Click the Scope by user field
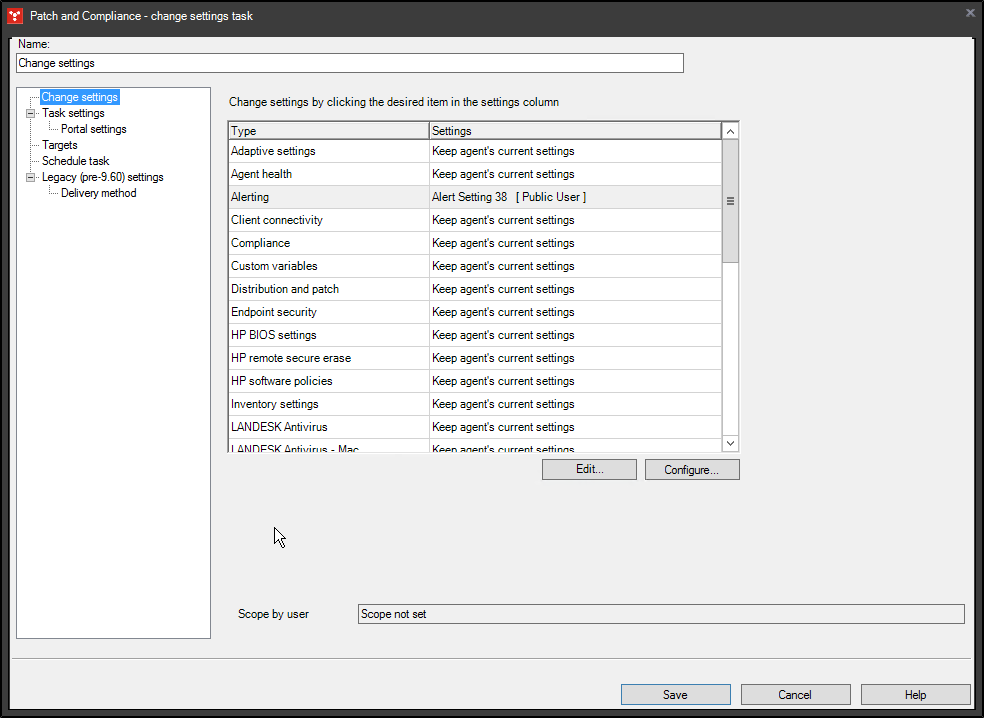984x718 pixels. tap(660, 614)
